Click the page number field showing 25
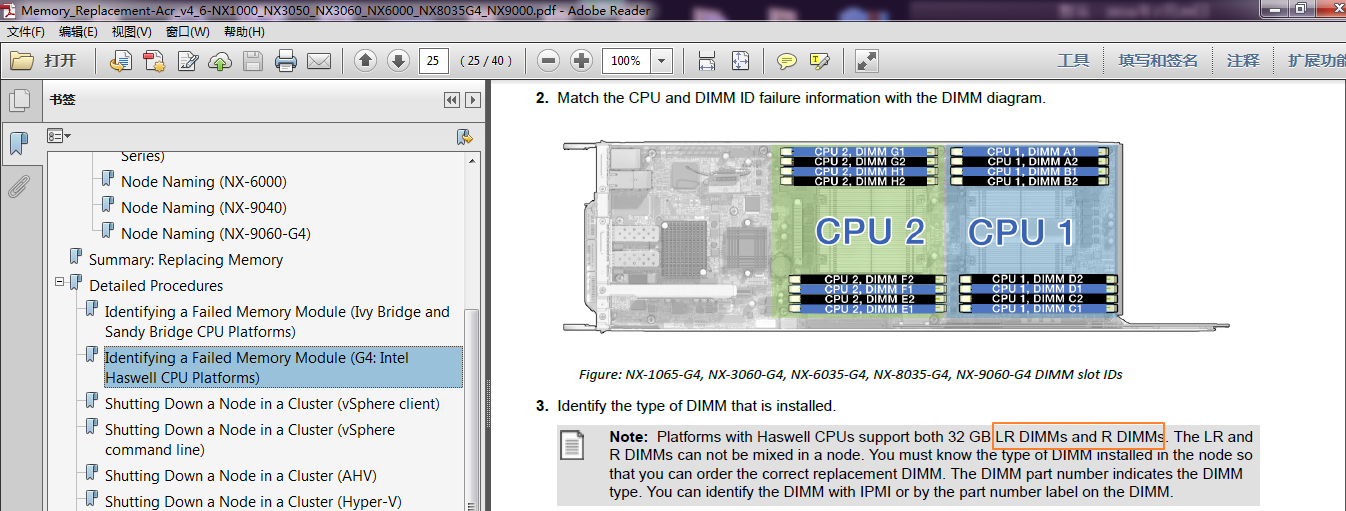 434,61
